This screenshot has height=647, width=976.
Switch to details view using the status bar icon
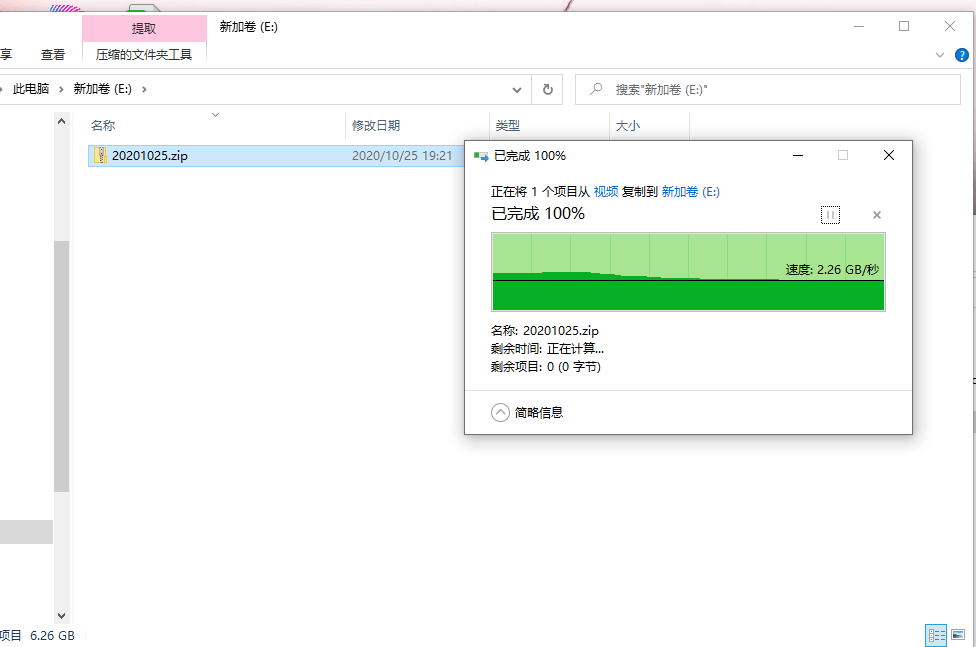(936, 635)
